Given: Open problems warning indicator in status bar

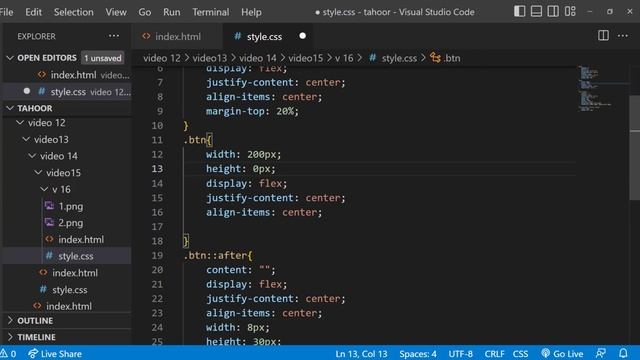Looking at the screenshot, I should coord(8,353).
